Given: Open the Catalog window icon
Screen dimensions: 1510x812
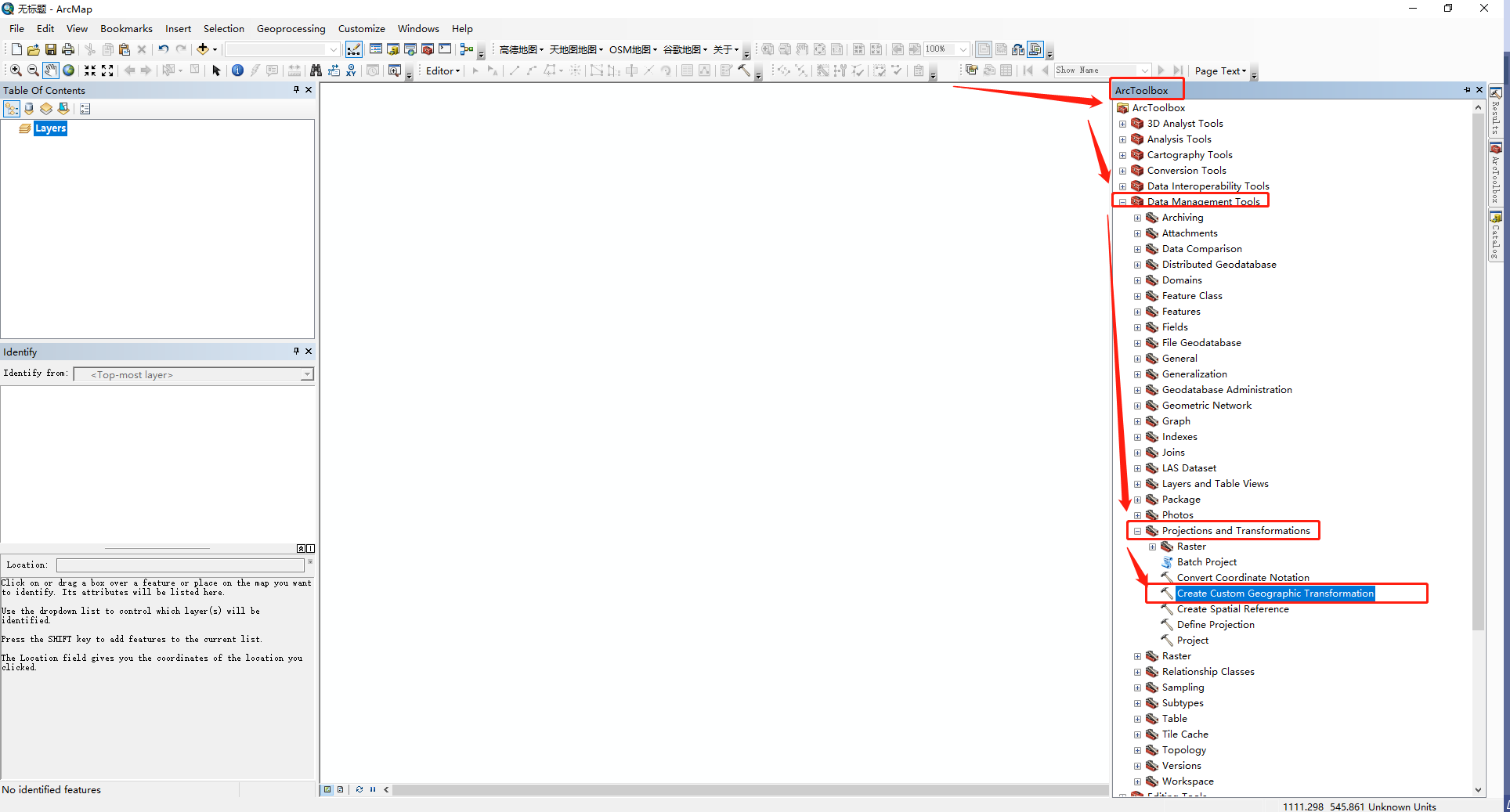Looking at the screenshot, I should pyautogui.click(x=393, y=49).
